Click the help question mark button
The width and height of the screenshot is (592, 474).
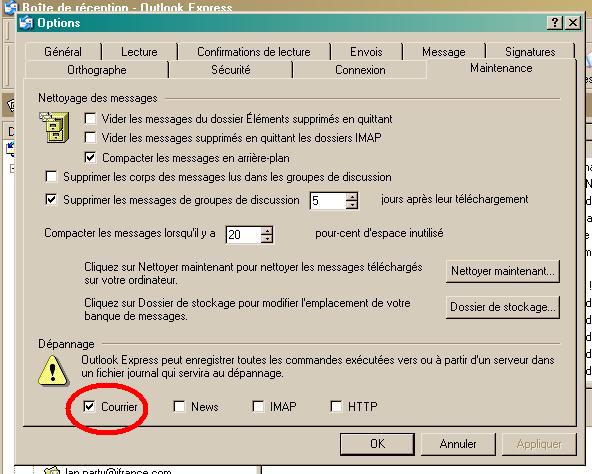pos(555,23)
